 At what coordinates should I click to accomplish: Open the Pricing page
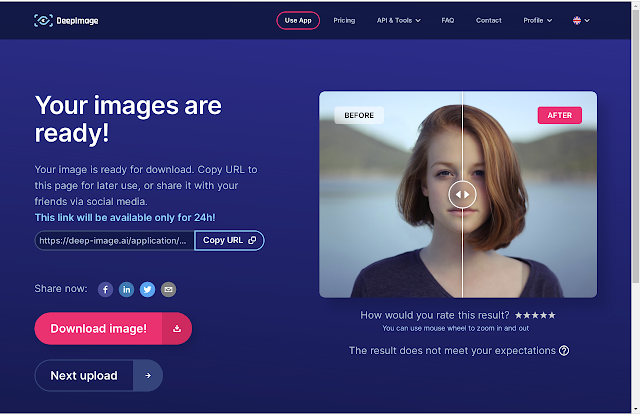point(344,20)
